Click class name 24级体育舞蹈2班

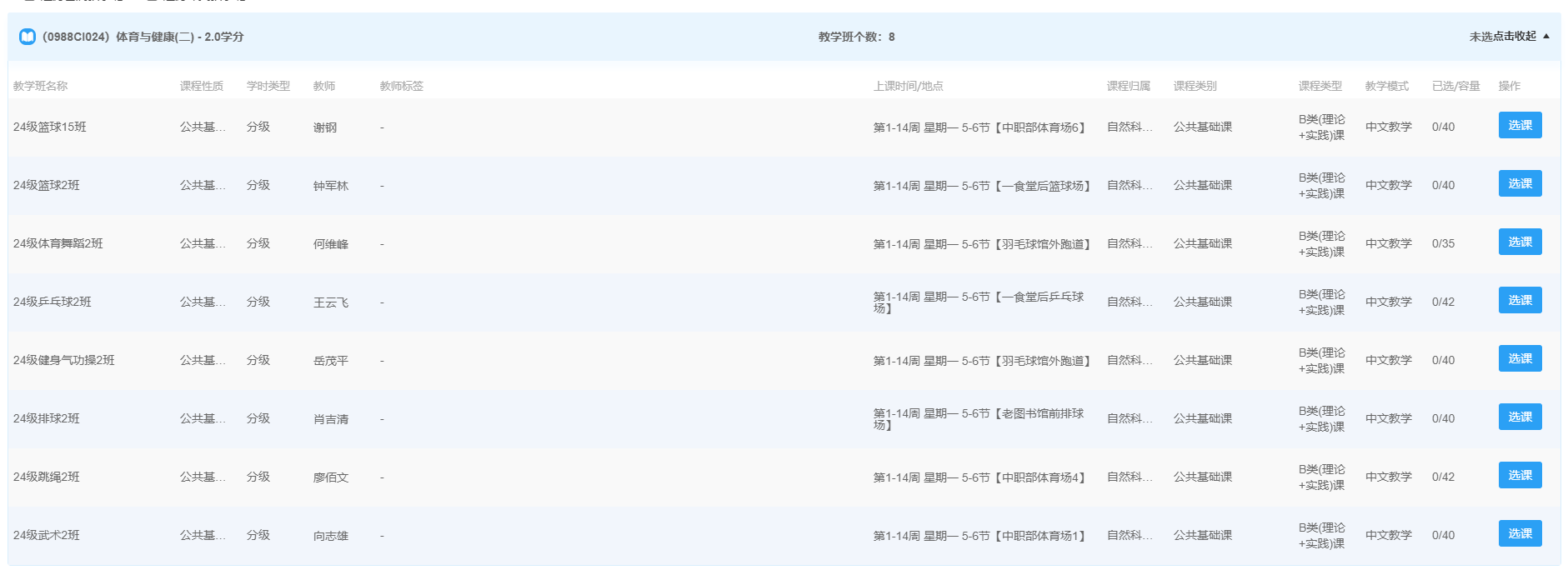click(58, 243)
